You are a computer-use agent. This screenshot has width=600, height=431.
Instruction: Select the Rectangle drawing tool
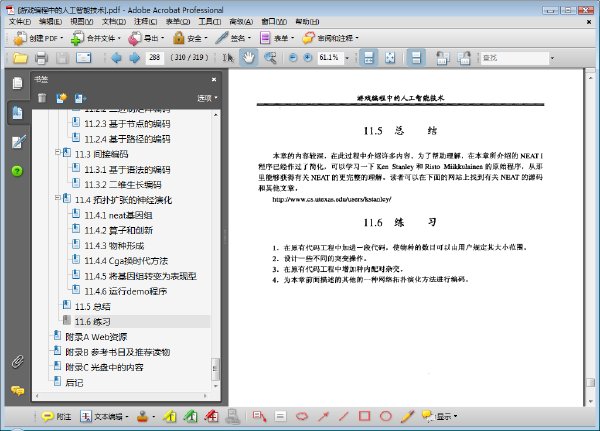(364, 416)
